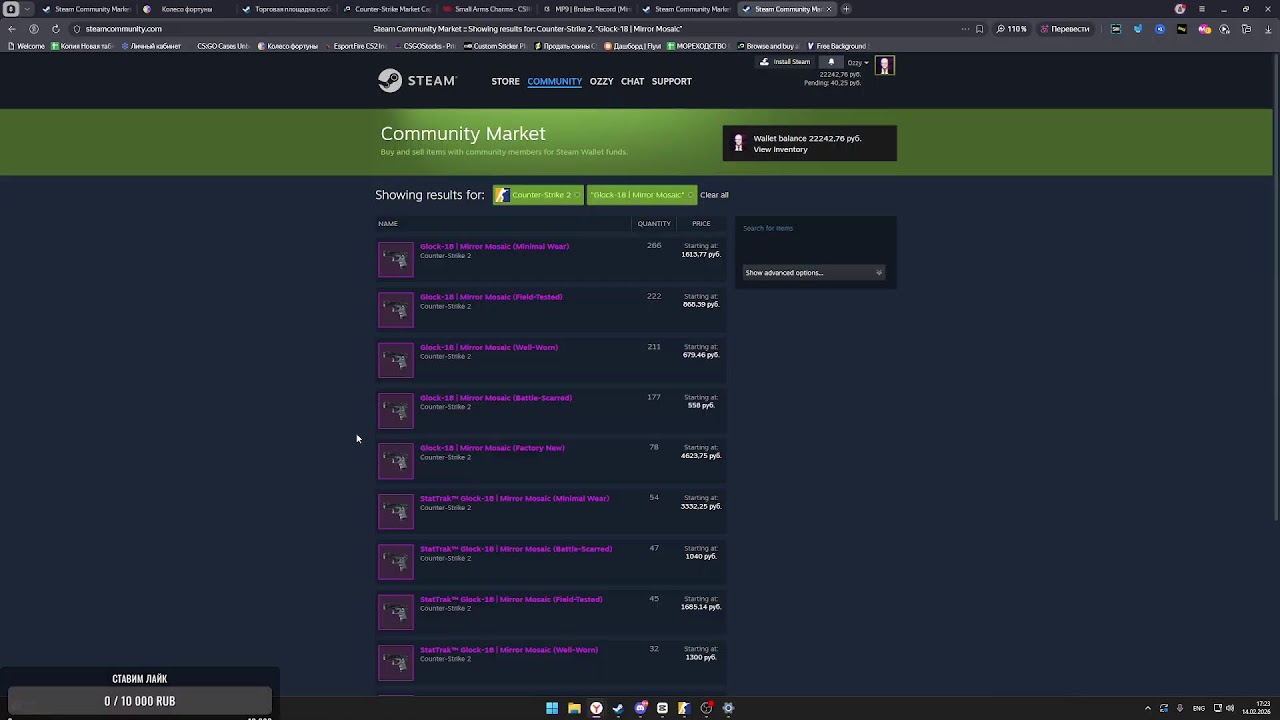The width and height of the screenshot is (1280, 720).
Task: Open item image for StatTrak Mirror Mosaic Well-Worn
Action: (396, 663)
